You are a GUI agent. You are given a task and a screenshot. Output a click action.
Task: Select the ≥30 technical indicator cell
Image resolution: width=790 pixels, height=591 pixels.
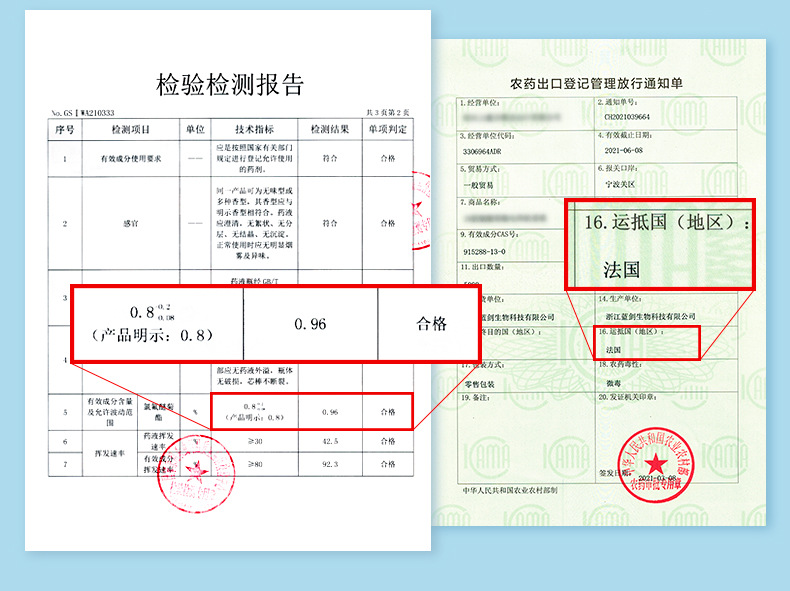tap(255, 441)
